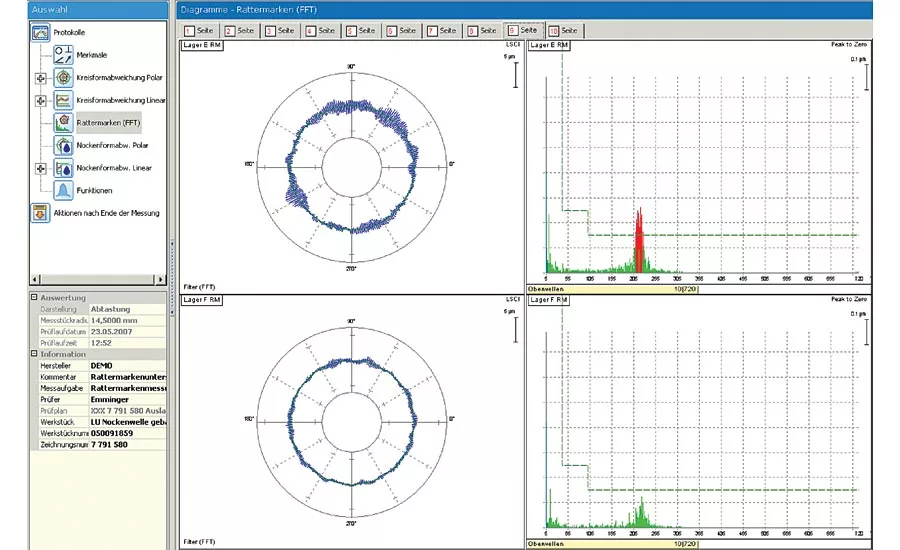Open Nockenformabw. Polar entry
900x550 pixels.
(112, 145)
